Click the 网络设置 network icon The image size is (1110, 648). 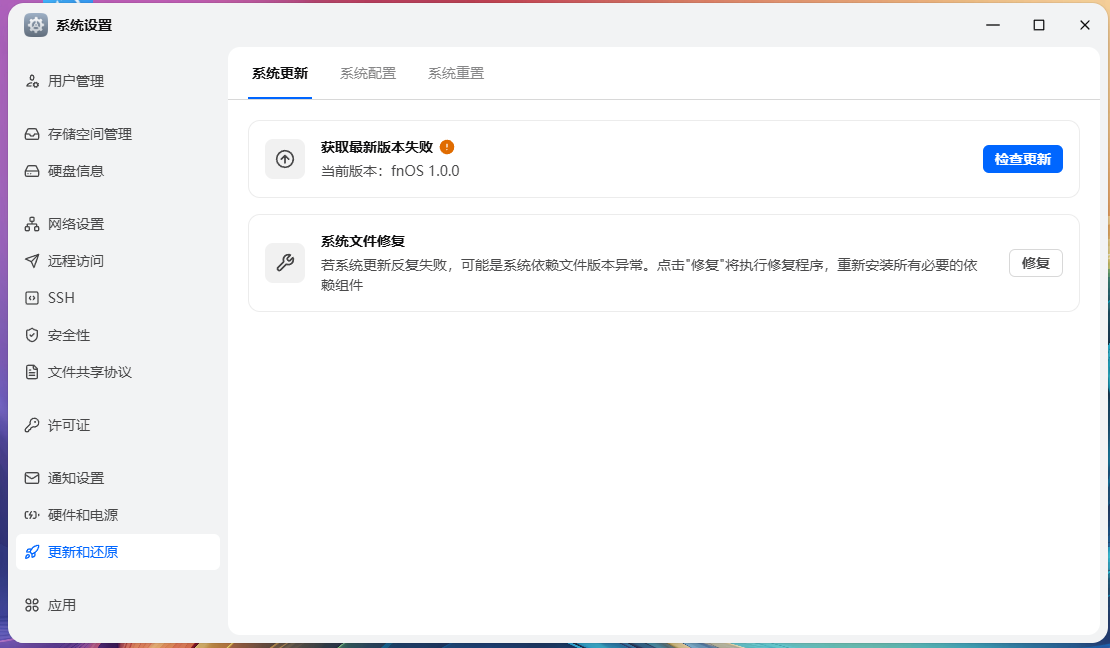click(32, 224)
